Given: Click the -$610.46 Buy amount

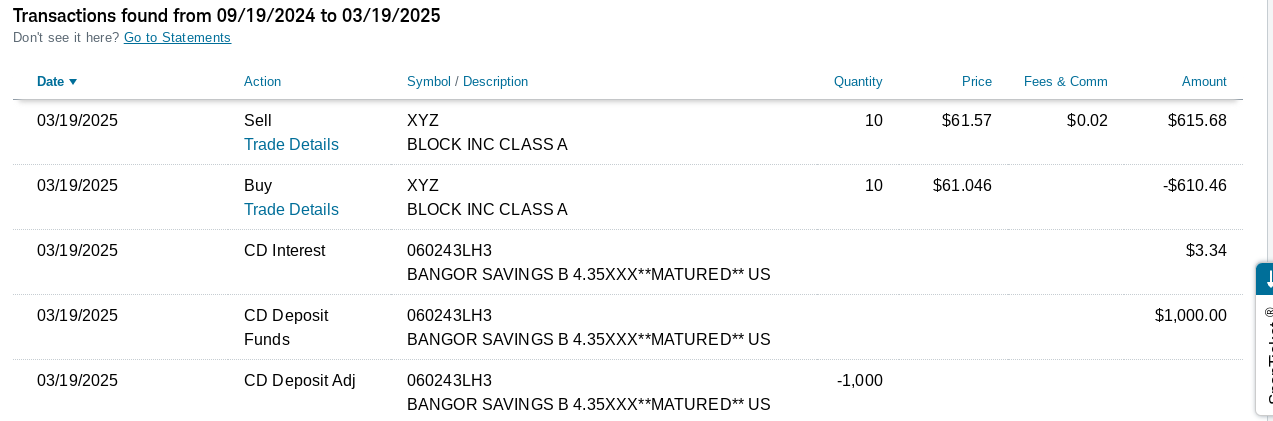Looking at the screenshot, I should pos(1194,186).
